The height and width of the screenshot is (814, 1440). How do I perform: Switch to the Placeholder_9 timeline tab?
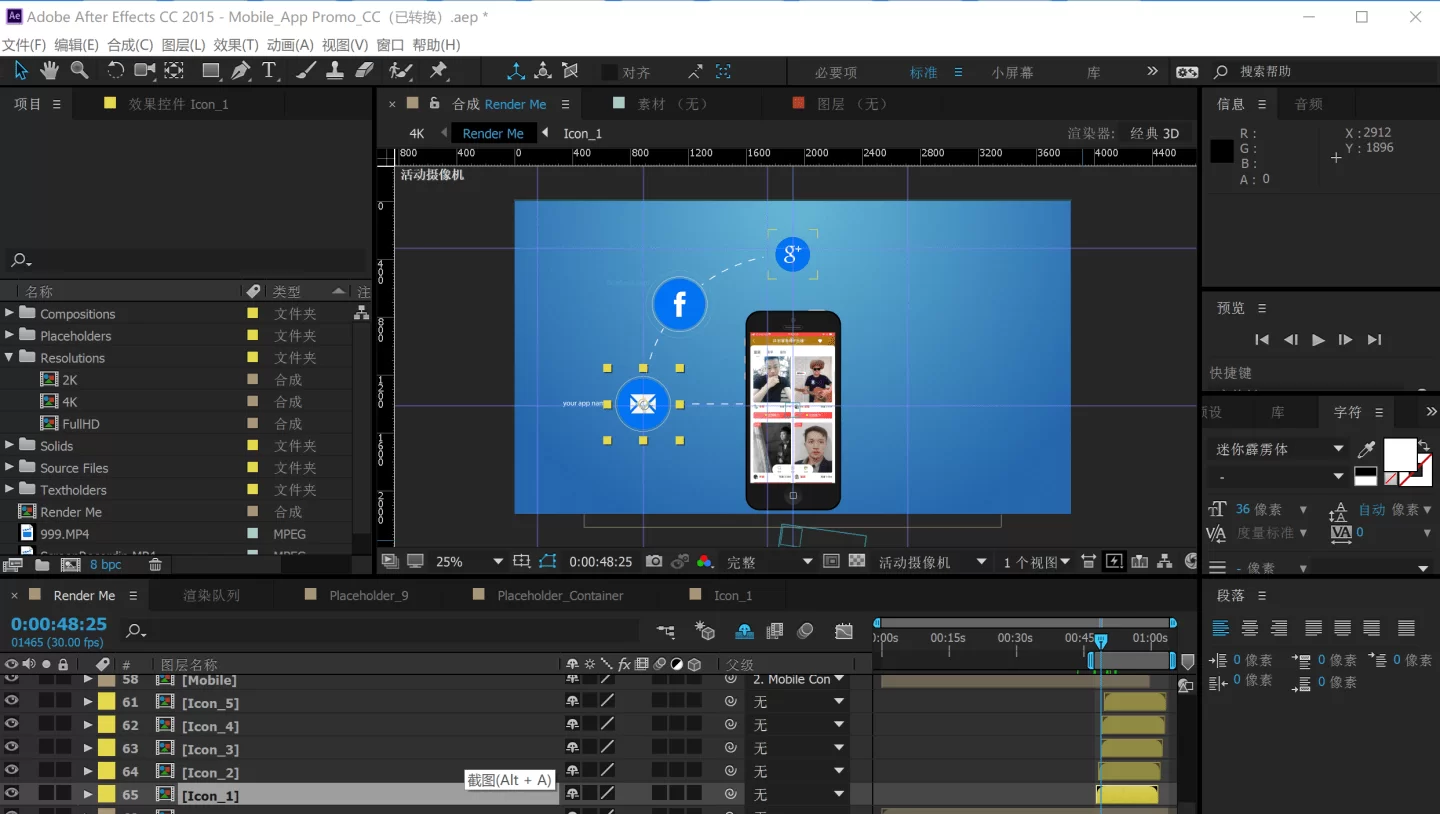click(368, 595)
